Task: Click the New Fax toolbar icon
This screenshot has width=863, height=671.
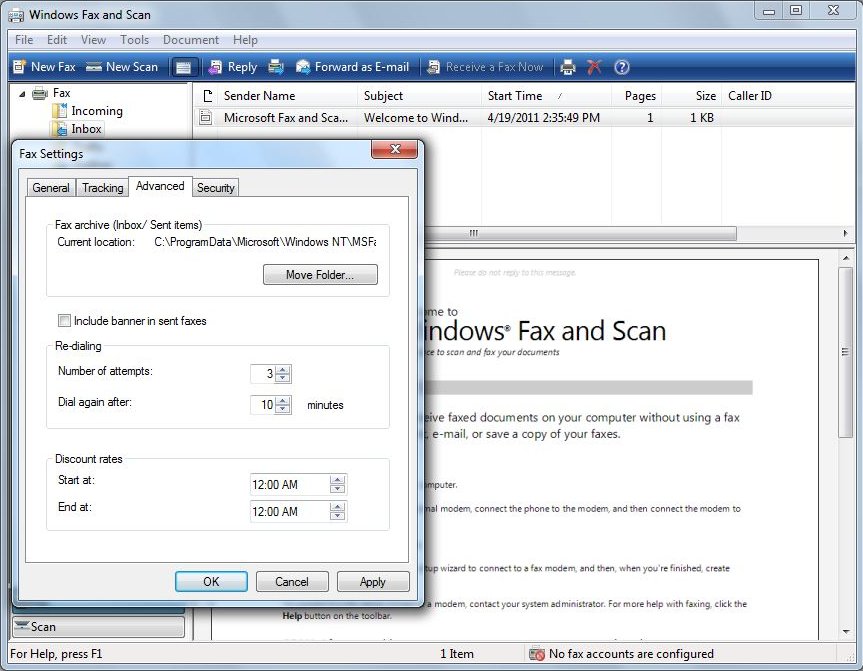Action: [19, 67]
